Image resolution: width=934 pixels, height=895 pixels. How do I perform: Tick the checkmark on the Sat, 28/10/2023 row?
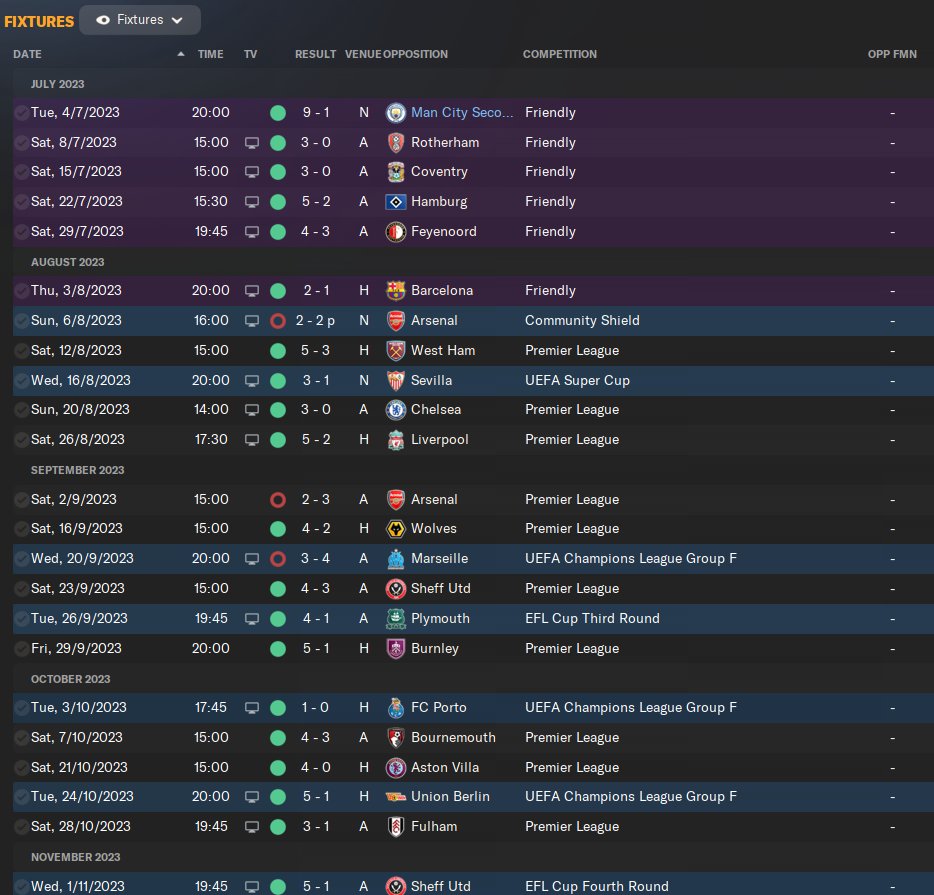21,827
